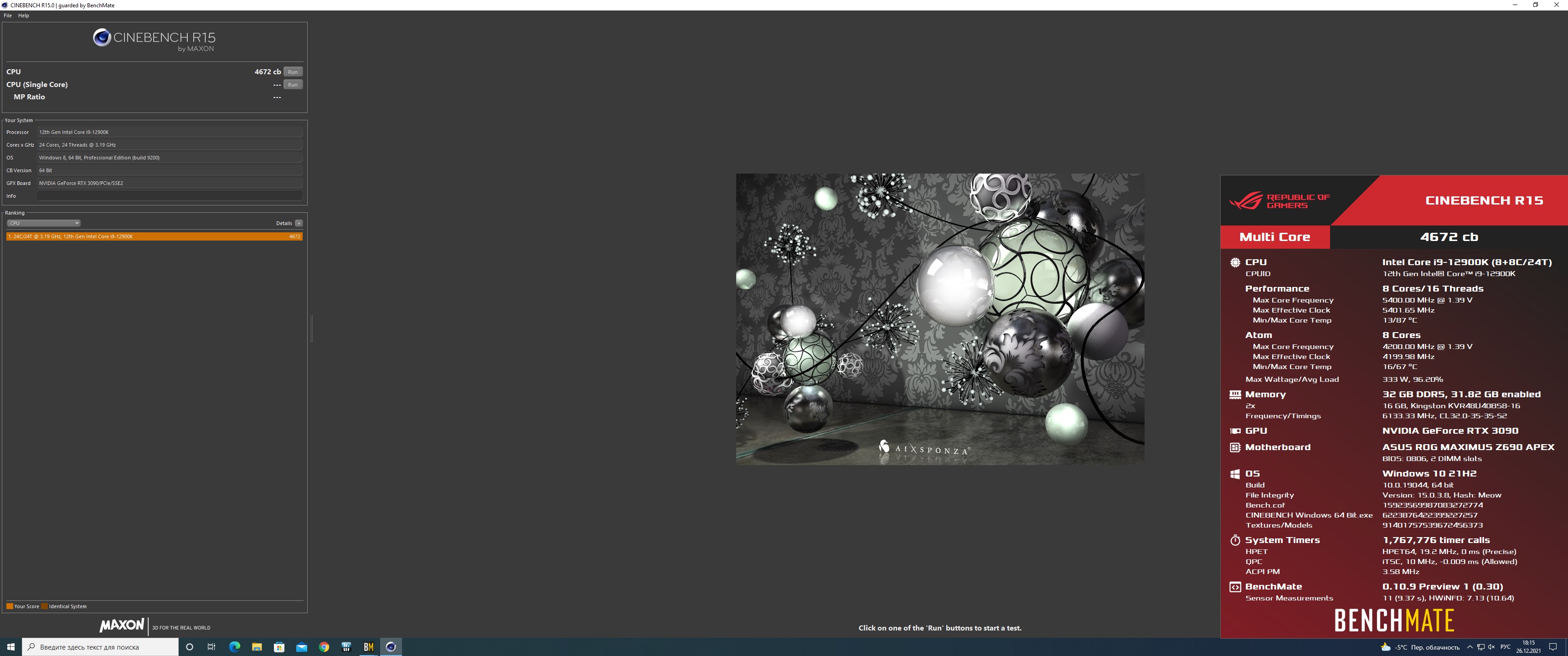
Task: Expand ranking Details arrow
Action: pyautogui.click(x=299, y=223)
